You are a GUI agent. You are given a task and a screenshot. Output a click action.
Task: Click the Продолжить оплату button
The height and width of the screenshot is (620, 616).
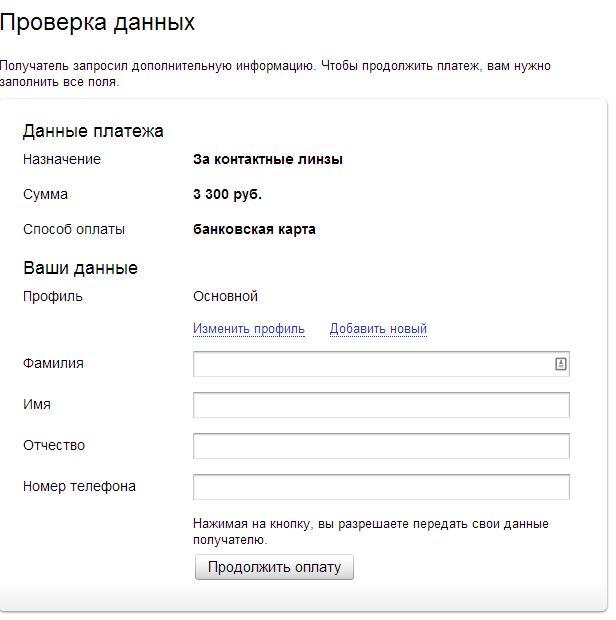point(274,567)
